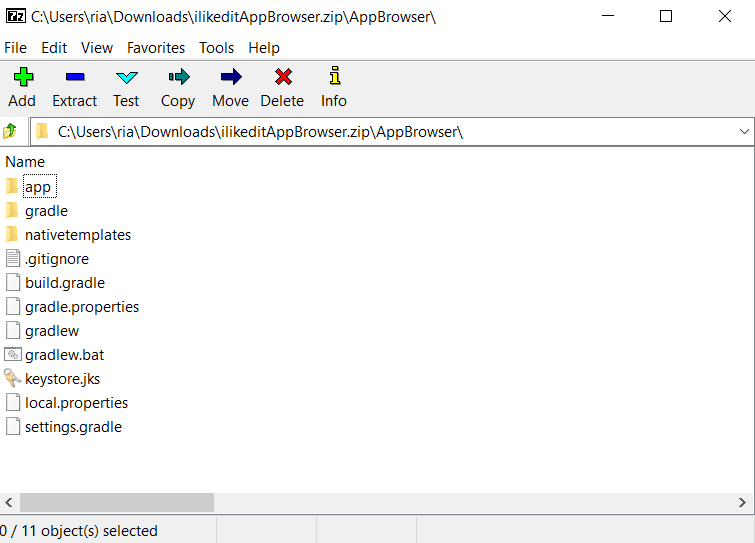The image size is (755, 543).
Task: Select the app folder
Action: (x=38, y=187)
